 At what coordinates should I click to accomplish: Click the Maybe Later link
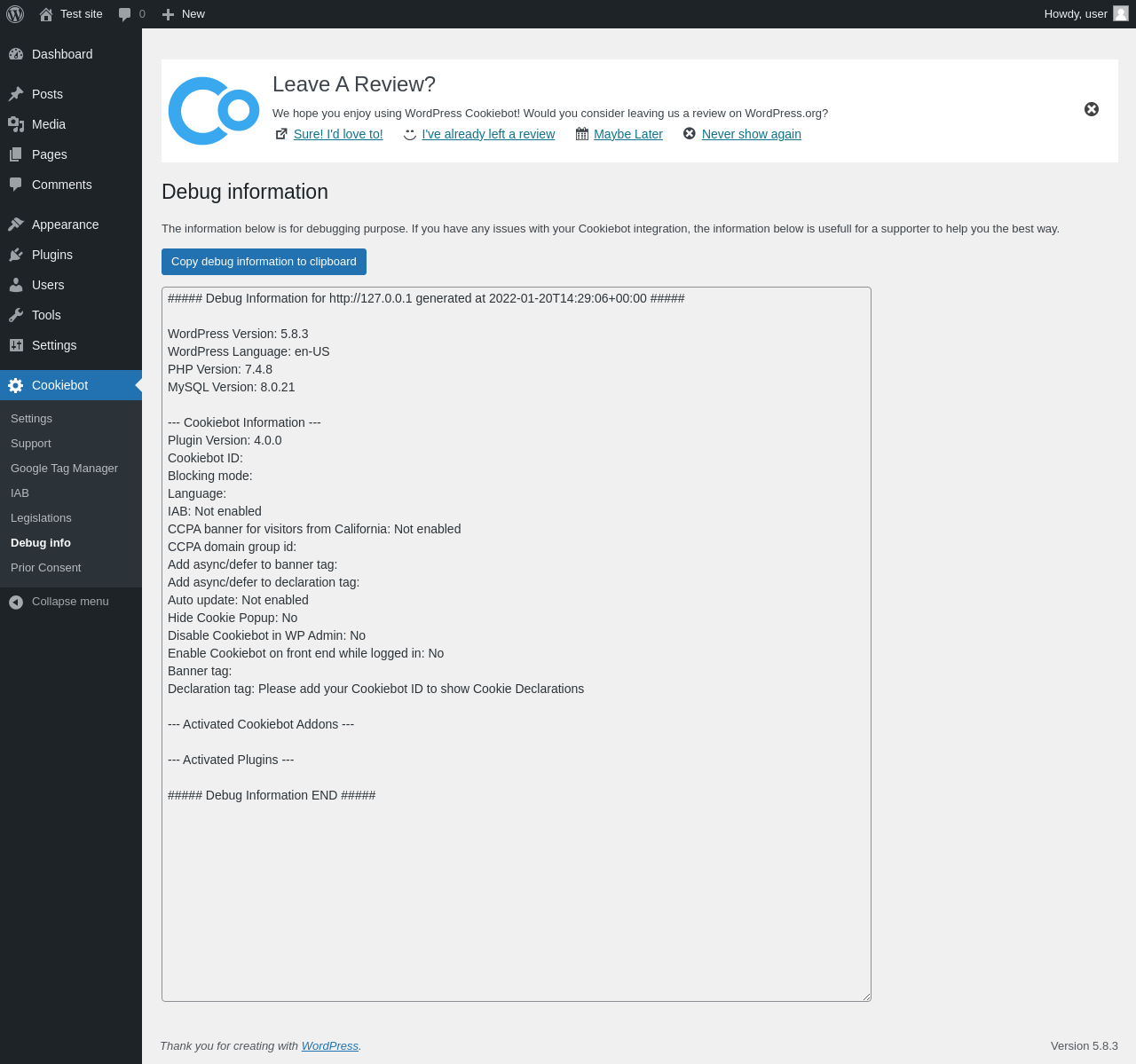click(x=628, y=134)
